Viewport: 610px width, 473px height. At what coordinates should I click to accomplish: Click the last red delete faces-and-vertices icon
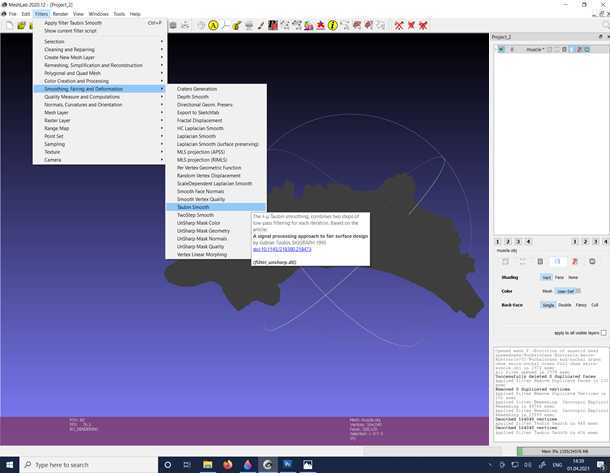point(423,26)
